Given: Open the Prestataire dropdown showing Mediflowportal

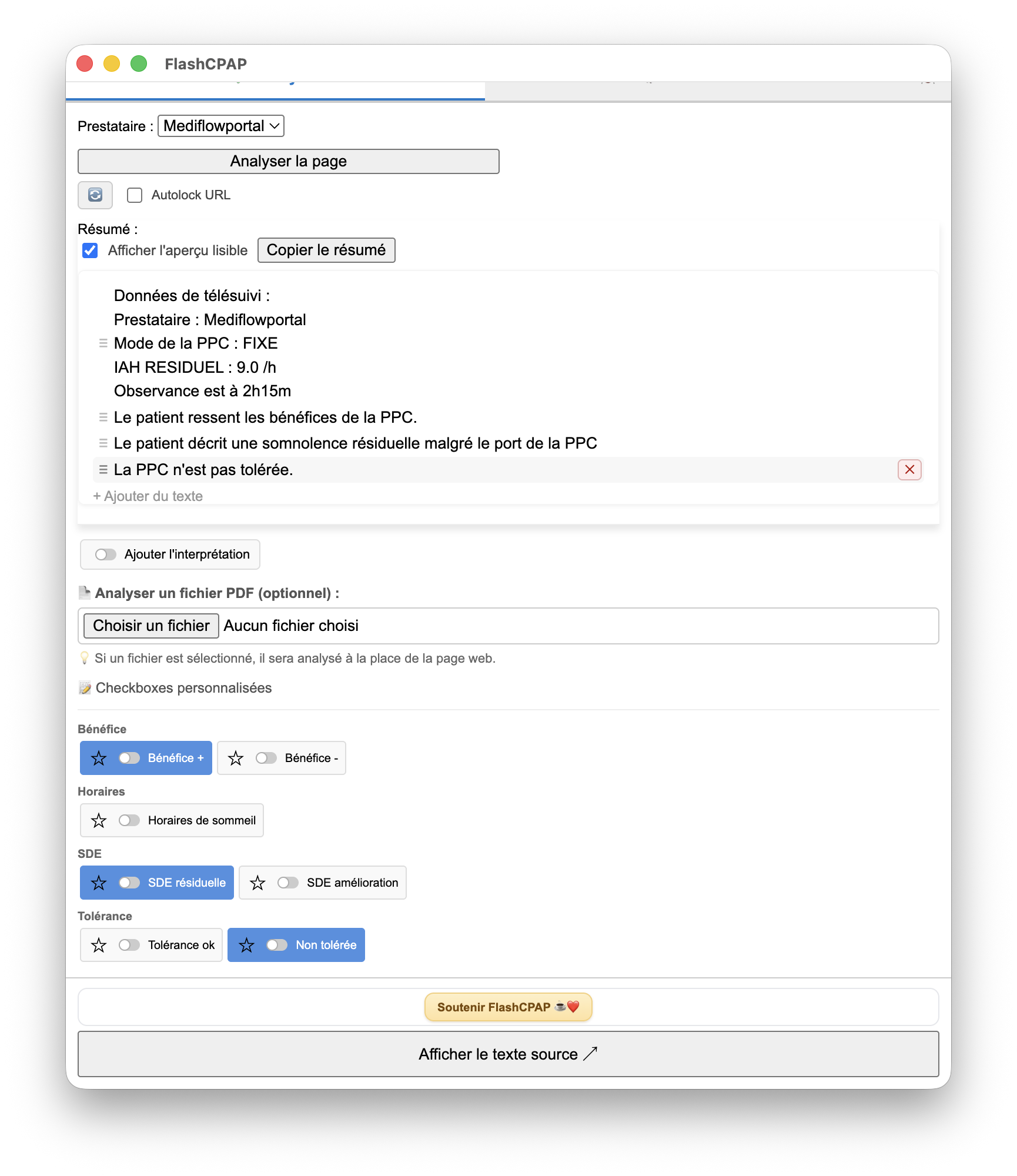Looking at the screenshot, I should [221, 125].
